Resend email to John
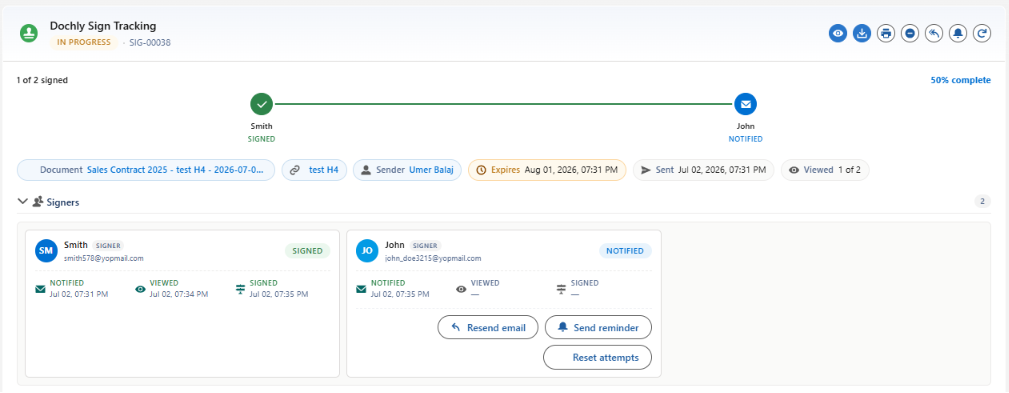 (x=487, y=327)
